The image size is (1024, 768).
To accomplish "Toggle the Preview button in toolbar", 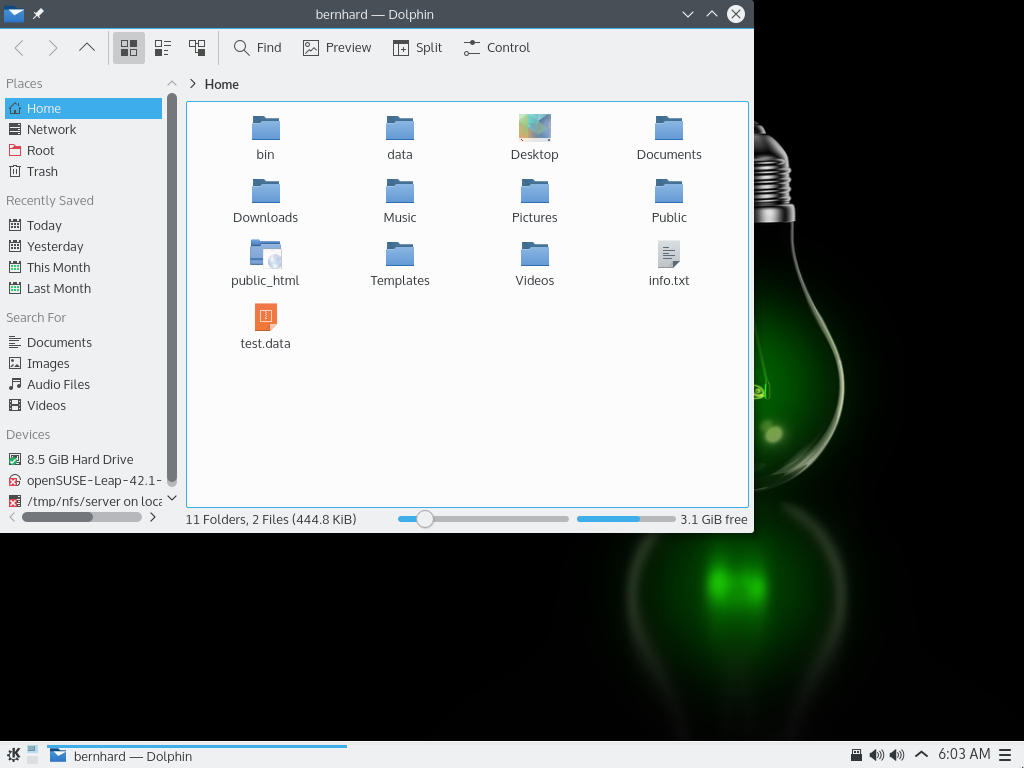I will coord(337,48).
